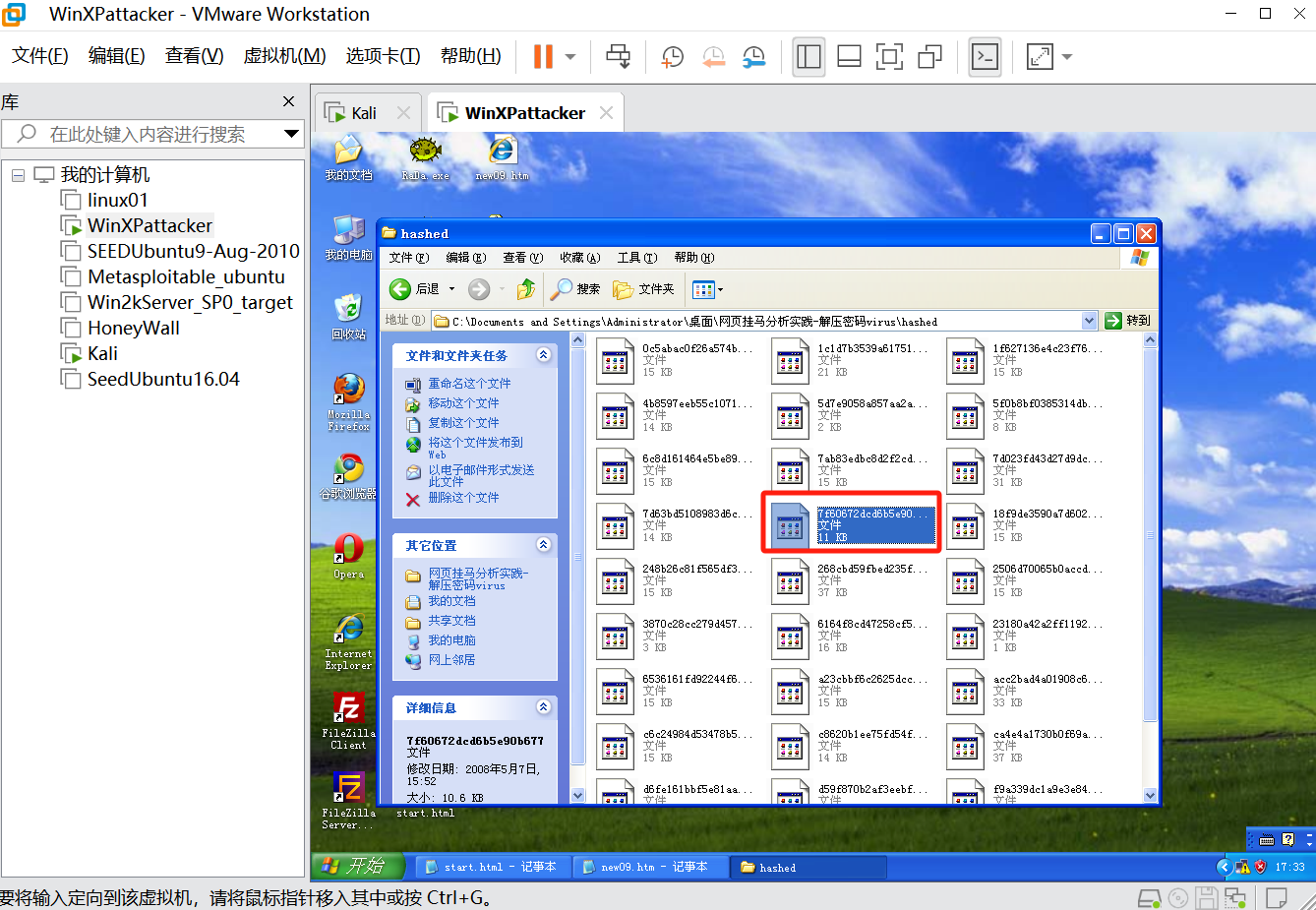The image size is (1316, 910).
Task: Click the RaDa.exe desktop icon
Action: [425, 159]
